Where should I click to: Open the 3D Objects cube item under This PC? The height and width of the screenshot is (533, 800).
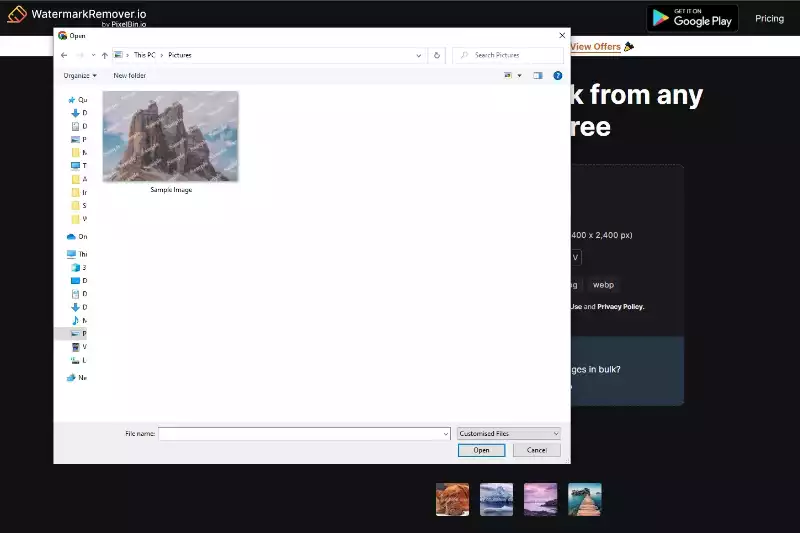point(79,267)
